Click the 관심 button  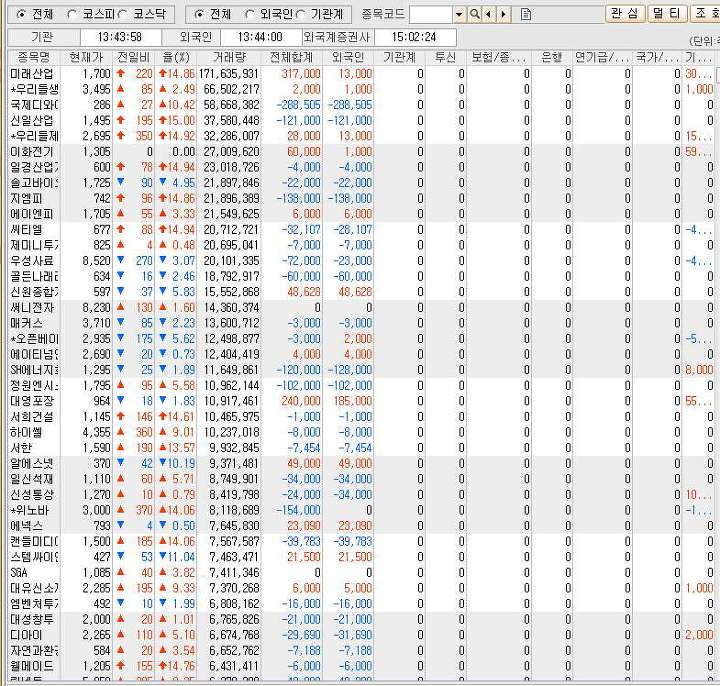tap(624, 13)
